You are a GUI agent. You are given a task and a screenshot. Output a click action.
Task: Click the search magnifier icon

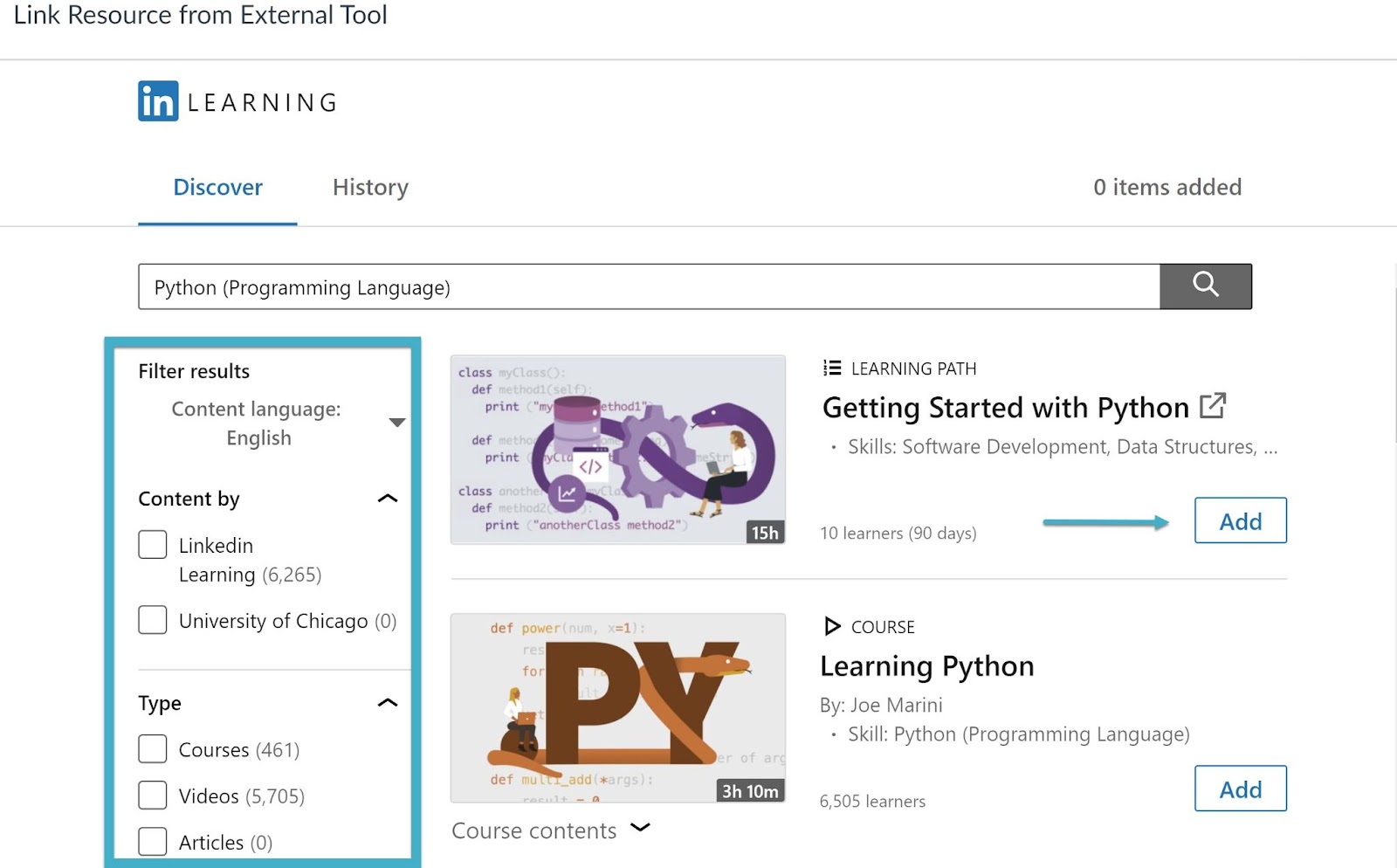(x=1205, y=286)
